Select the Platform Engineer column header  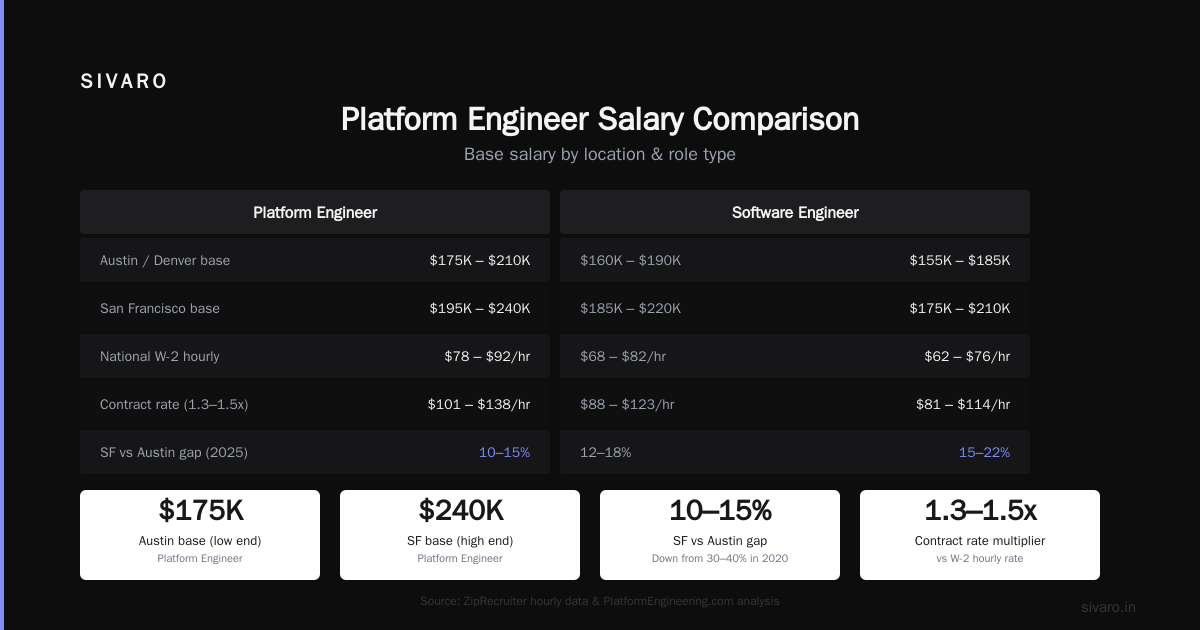tap(315, 212)
